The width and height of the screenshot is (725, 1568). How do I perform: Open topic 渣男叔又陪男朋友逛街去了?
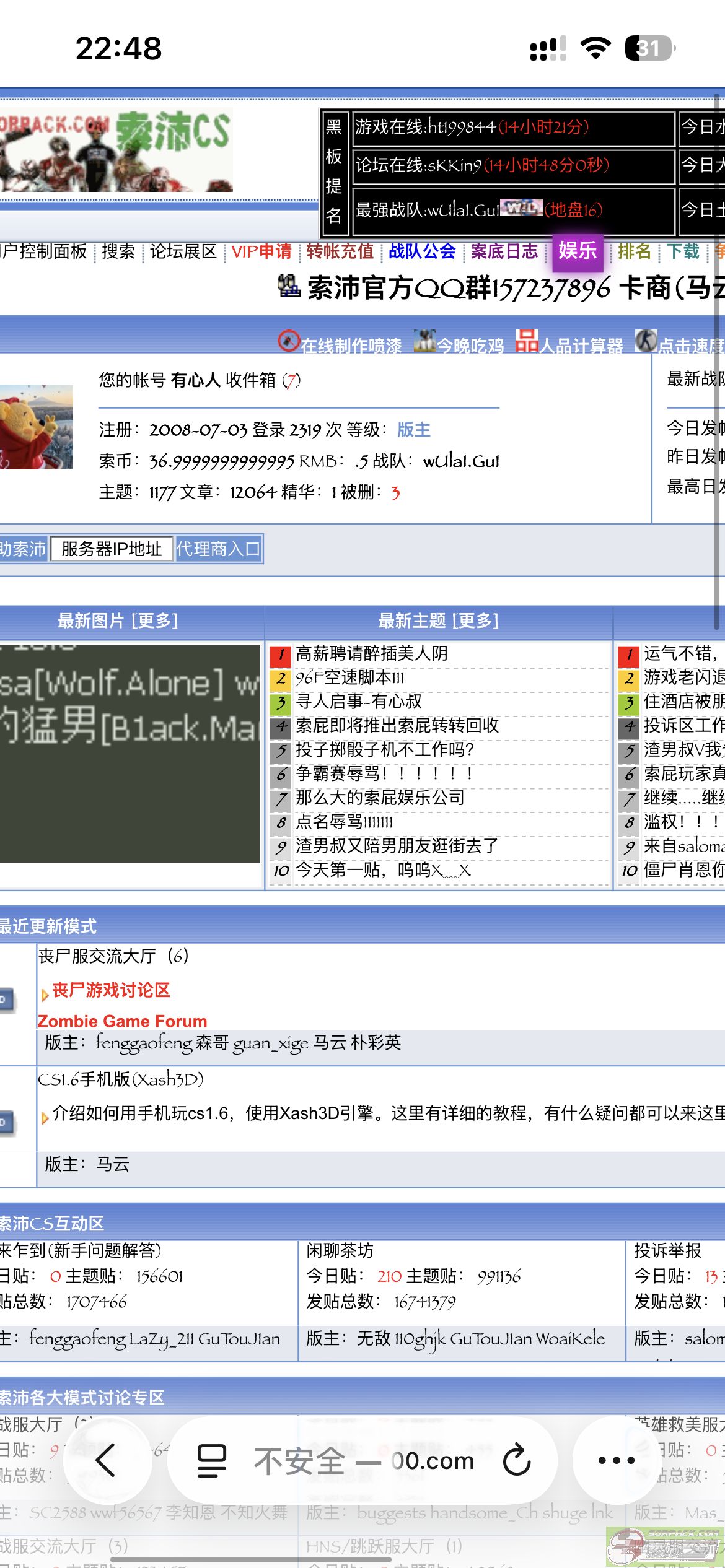(x=397, y=846)
